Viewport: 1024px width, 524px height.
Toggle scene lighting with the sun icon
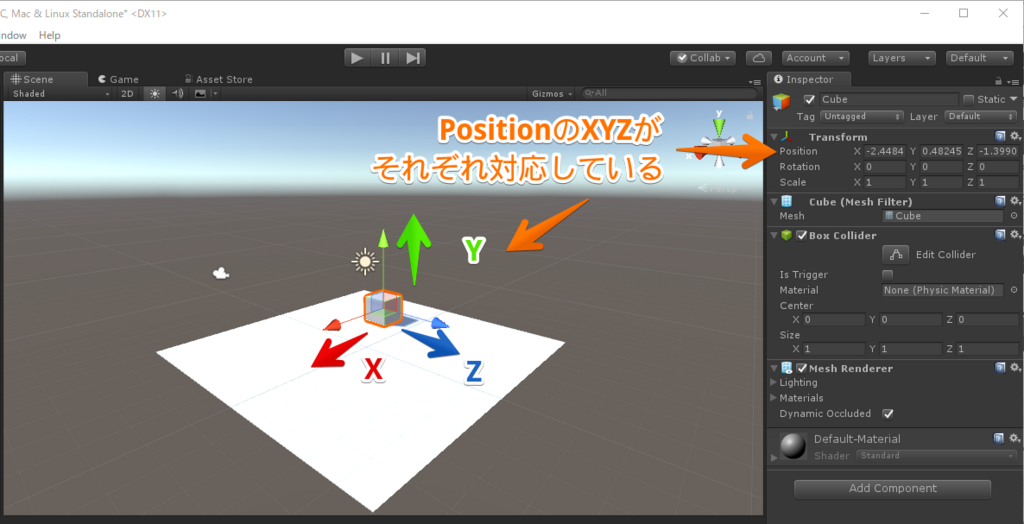pyautogui.click(x=155, y=93)
